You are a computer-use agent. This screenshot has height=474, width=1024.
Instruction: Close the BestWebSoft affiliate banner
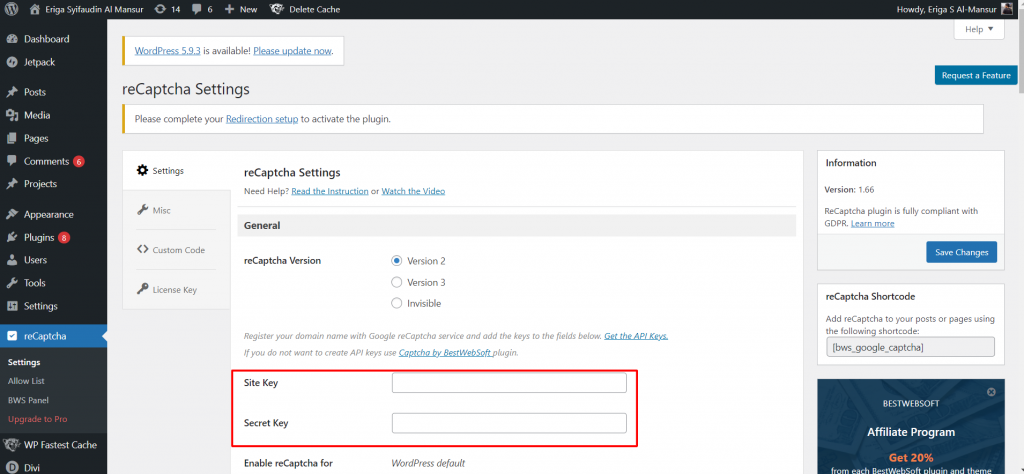pyautogui.click(x=991, y=392)
